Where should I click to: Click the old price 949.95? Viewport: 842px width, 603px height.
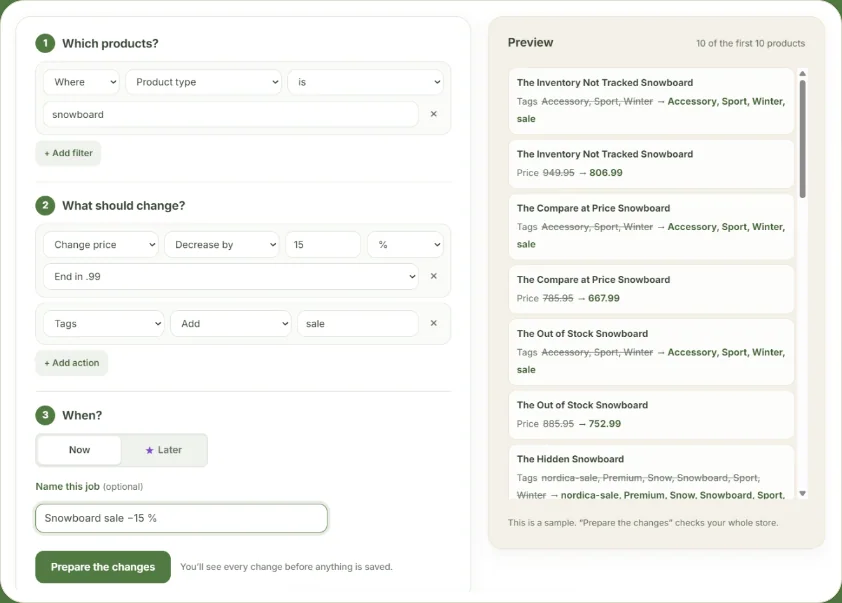point(558,173)
